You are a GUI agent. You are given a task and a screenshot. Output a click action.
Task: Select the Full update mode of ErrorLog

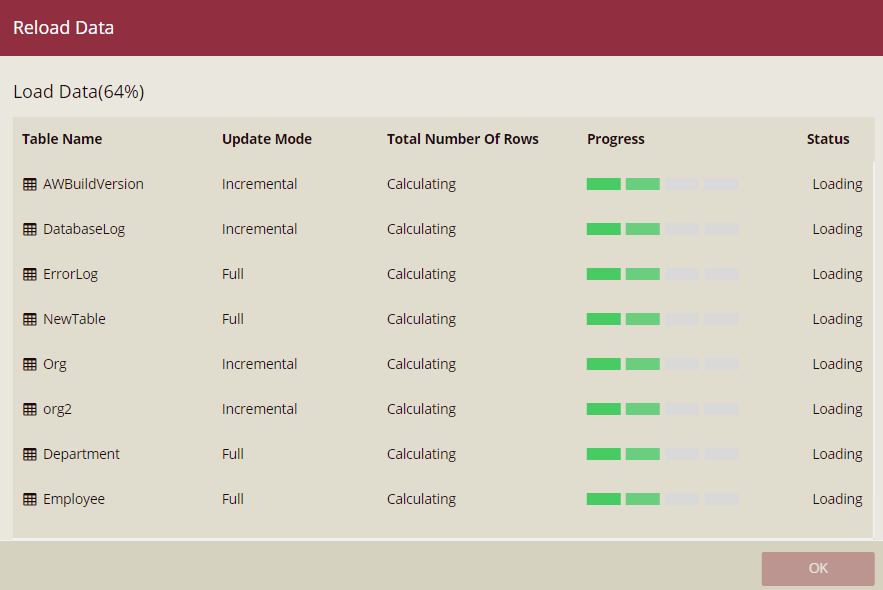pos(233,274)
